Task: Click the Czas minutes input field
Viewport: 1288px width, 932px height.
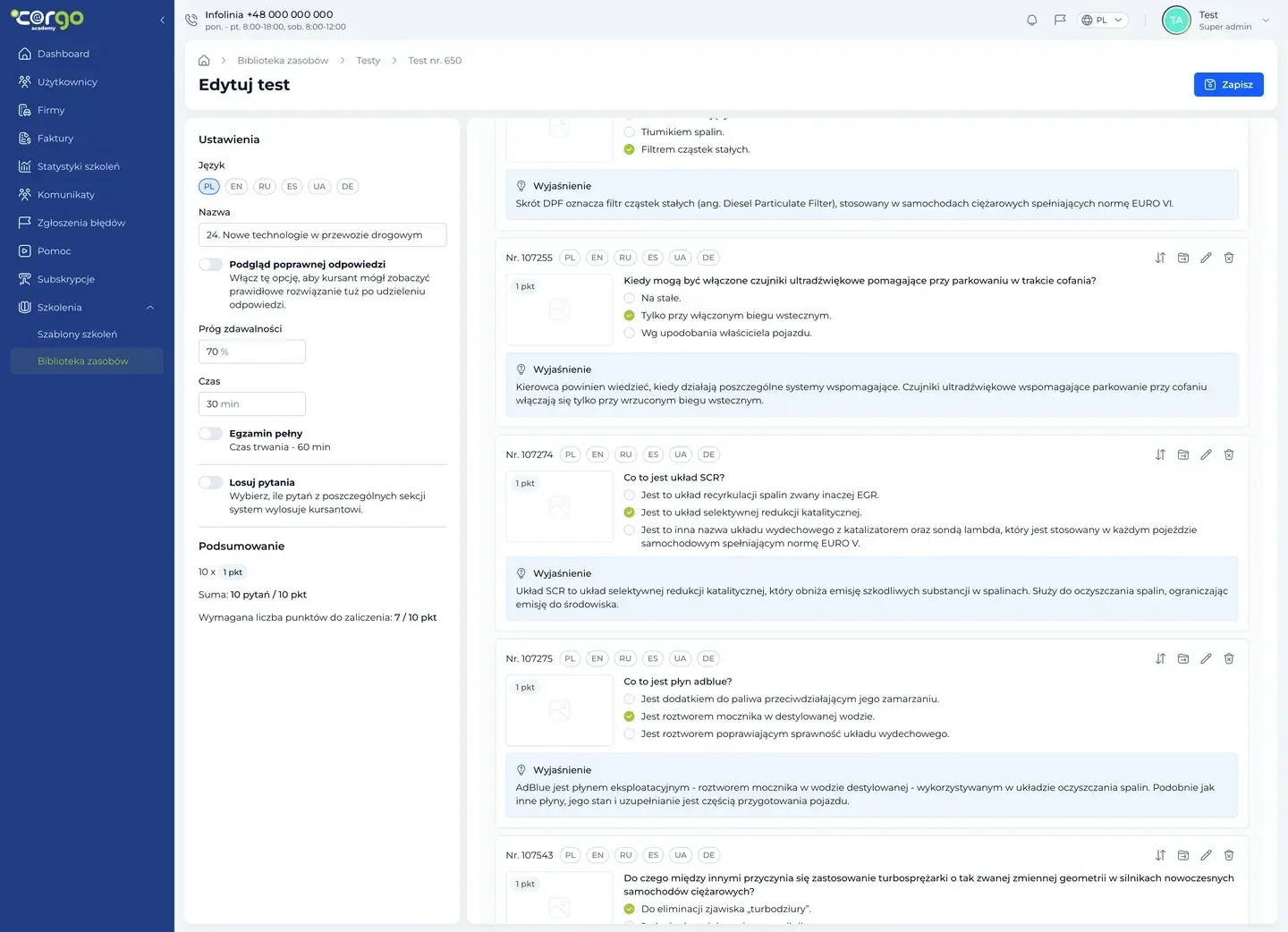Action: pos(252,404)
